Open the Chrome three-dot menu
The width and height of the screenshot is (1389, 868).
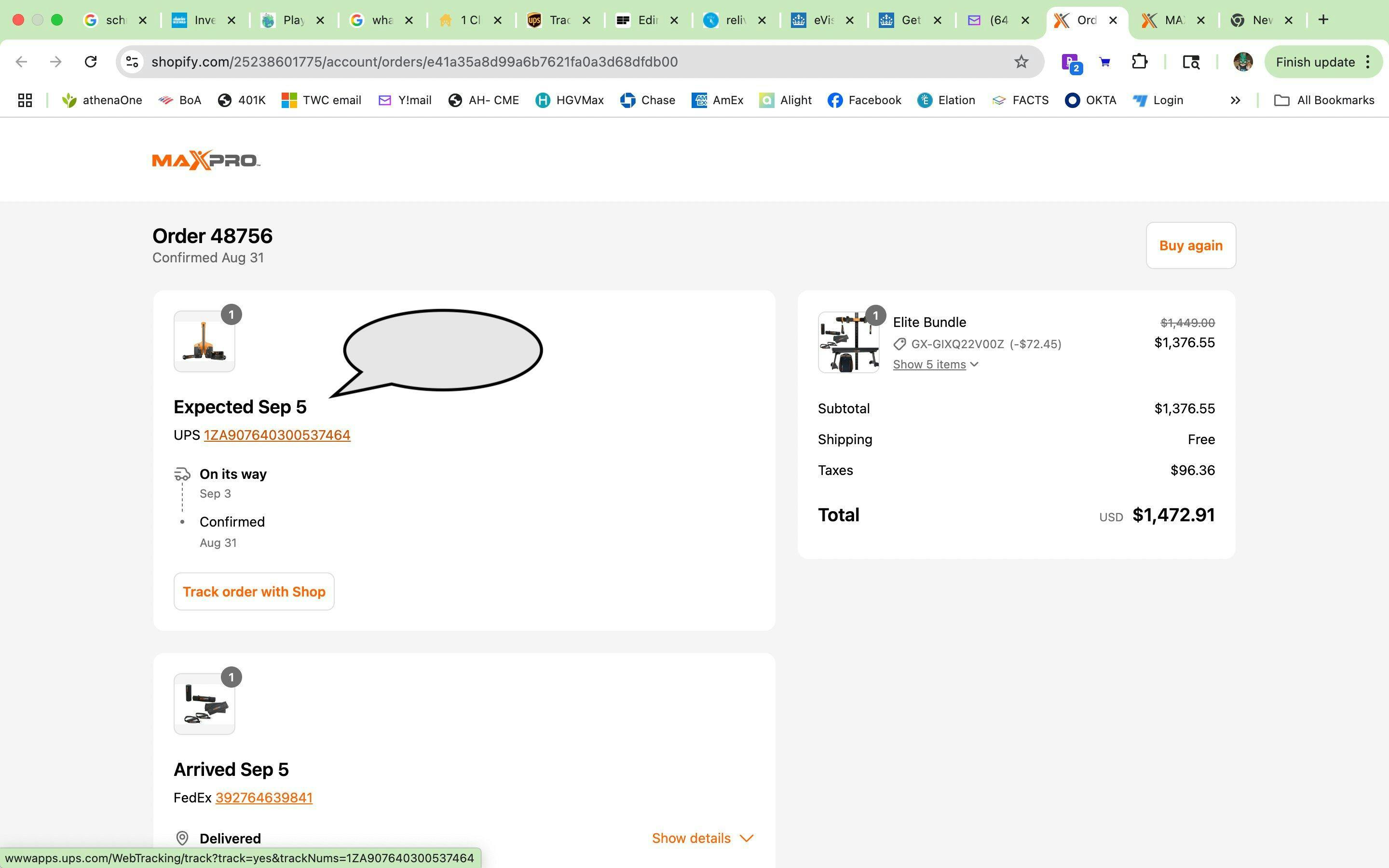[x=1369, y=62]
